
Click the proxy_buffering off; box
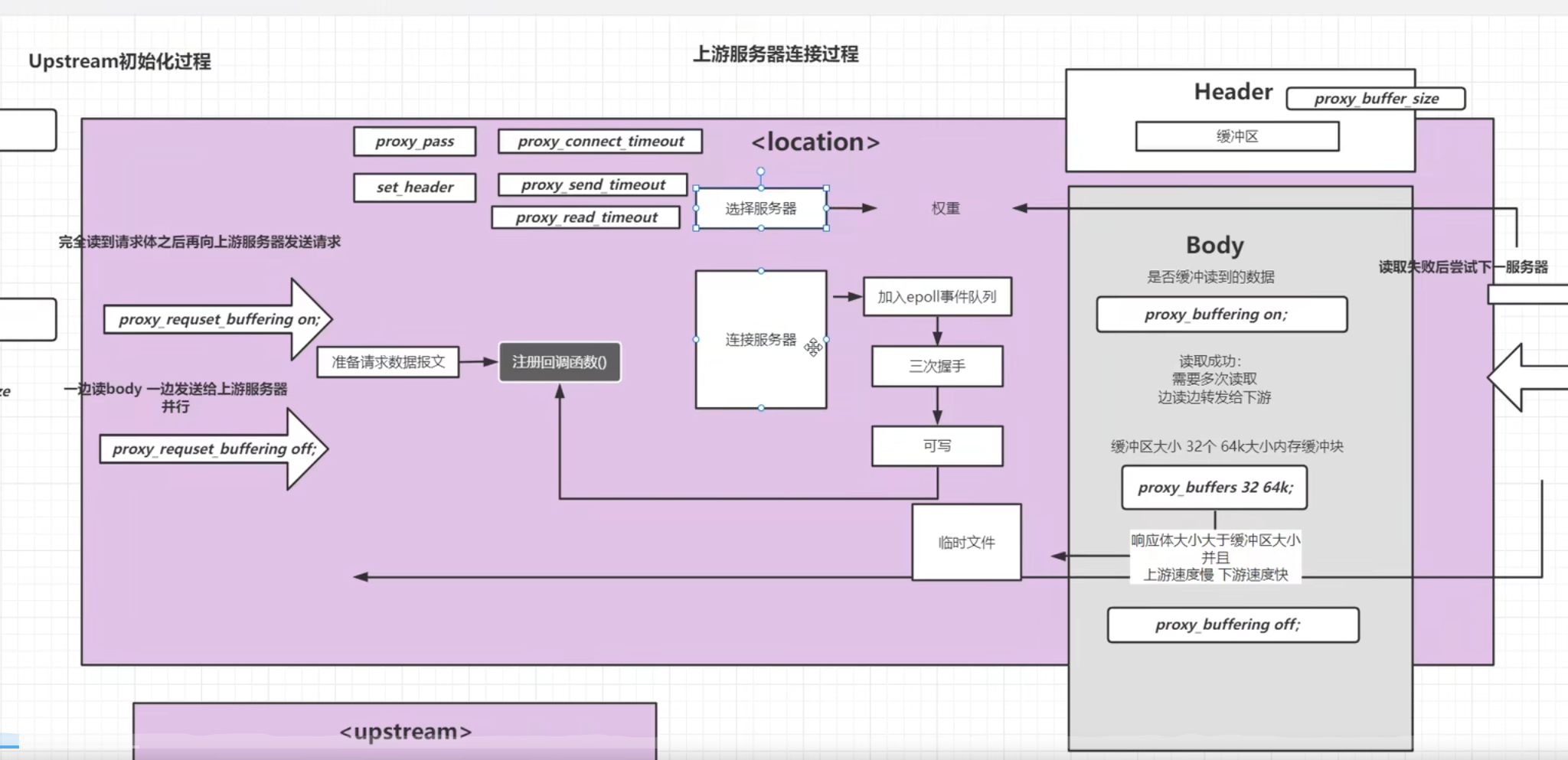click(1233, 625)
